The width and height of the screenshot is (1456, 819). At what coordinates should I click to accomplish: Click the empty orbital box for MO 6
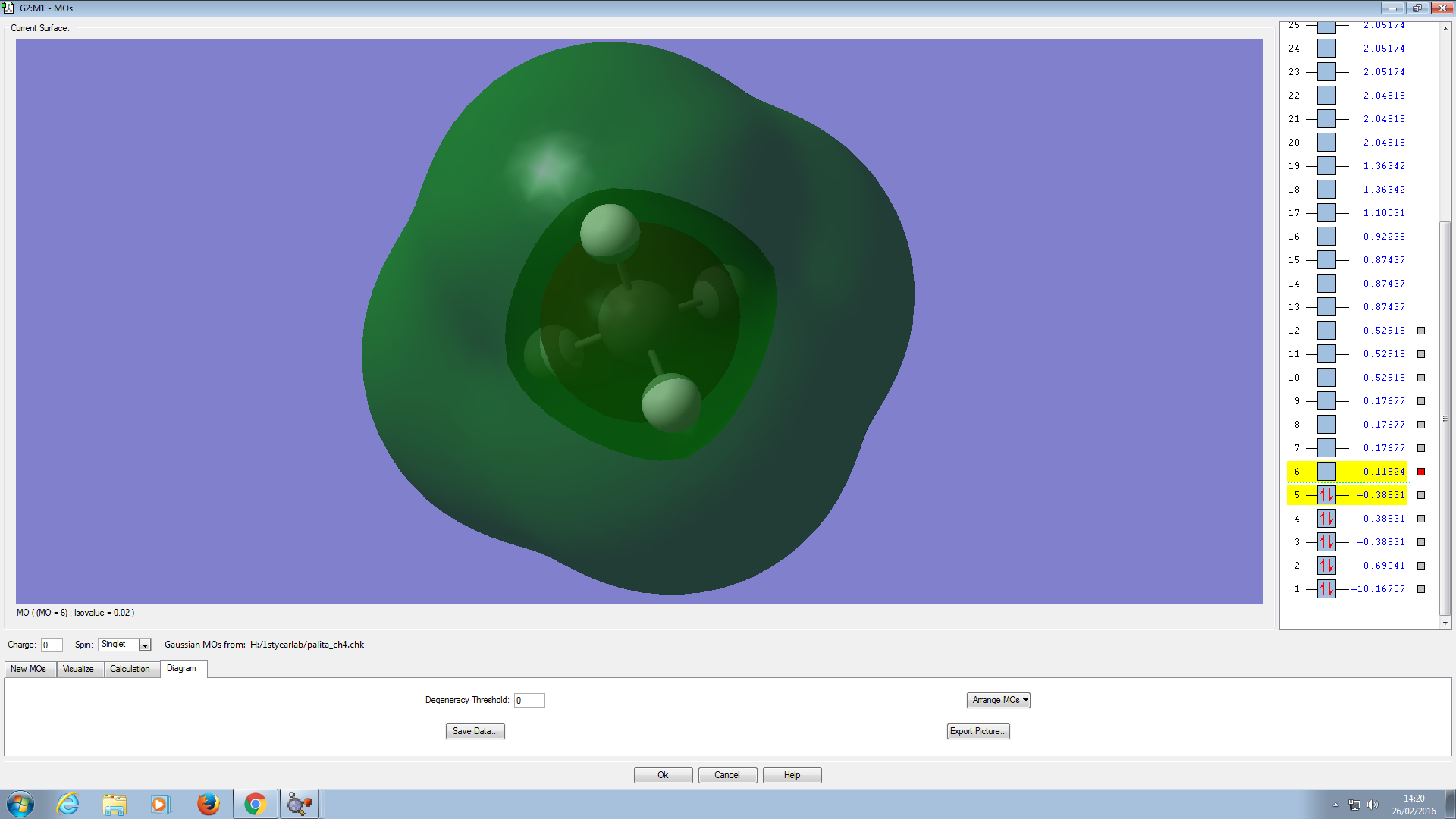[x=1326, y=472]
